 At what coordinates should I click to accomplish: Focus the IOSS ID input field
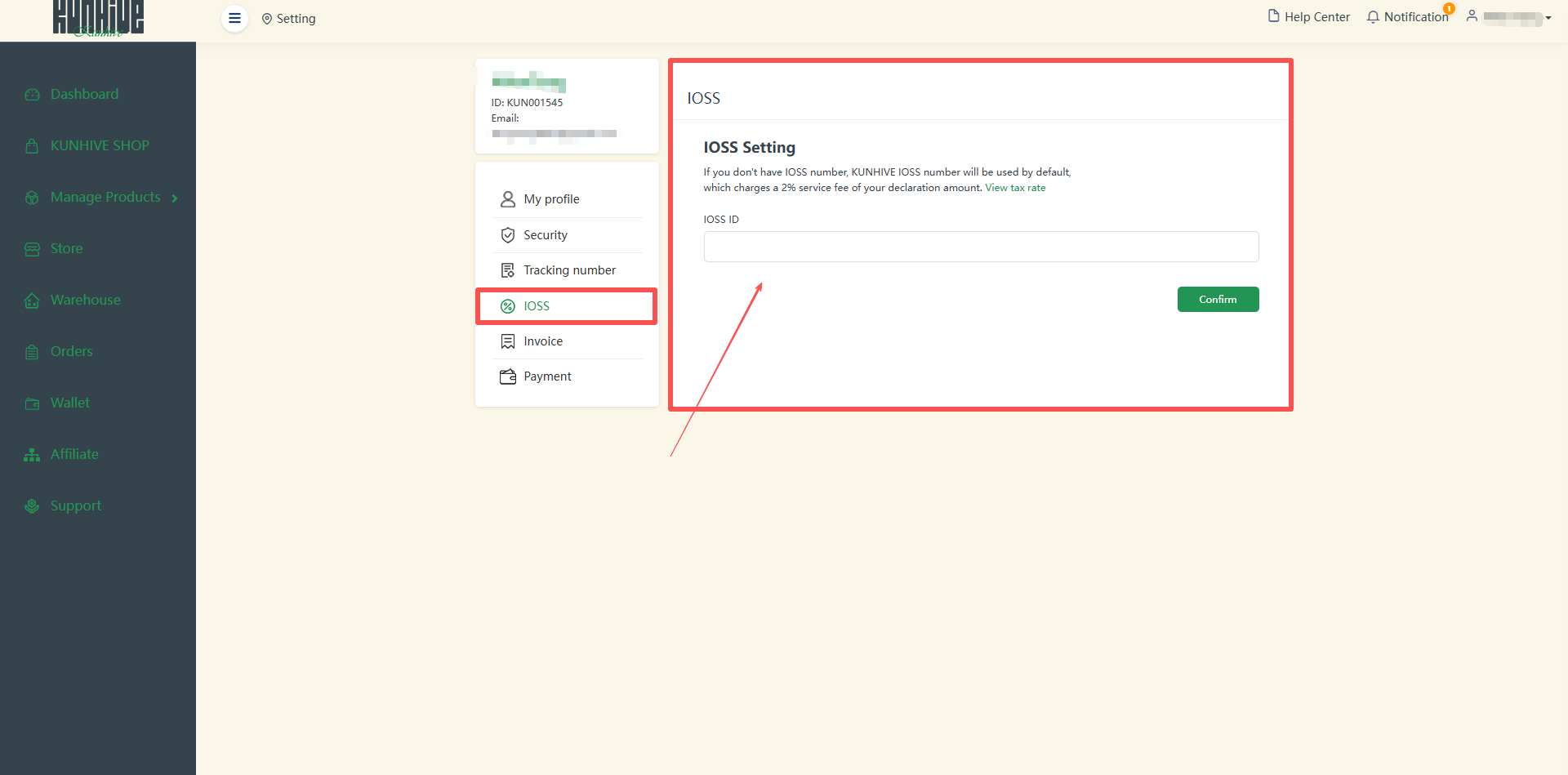[981, 247]
